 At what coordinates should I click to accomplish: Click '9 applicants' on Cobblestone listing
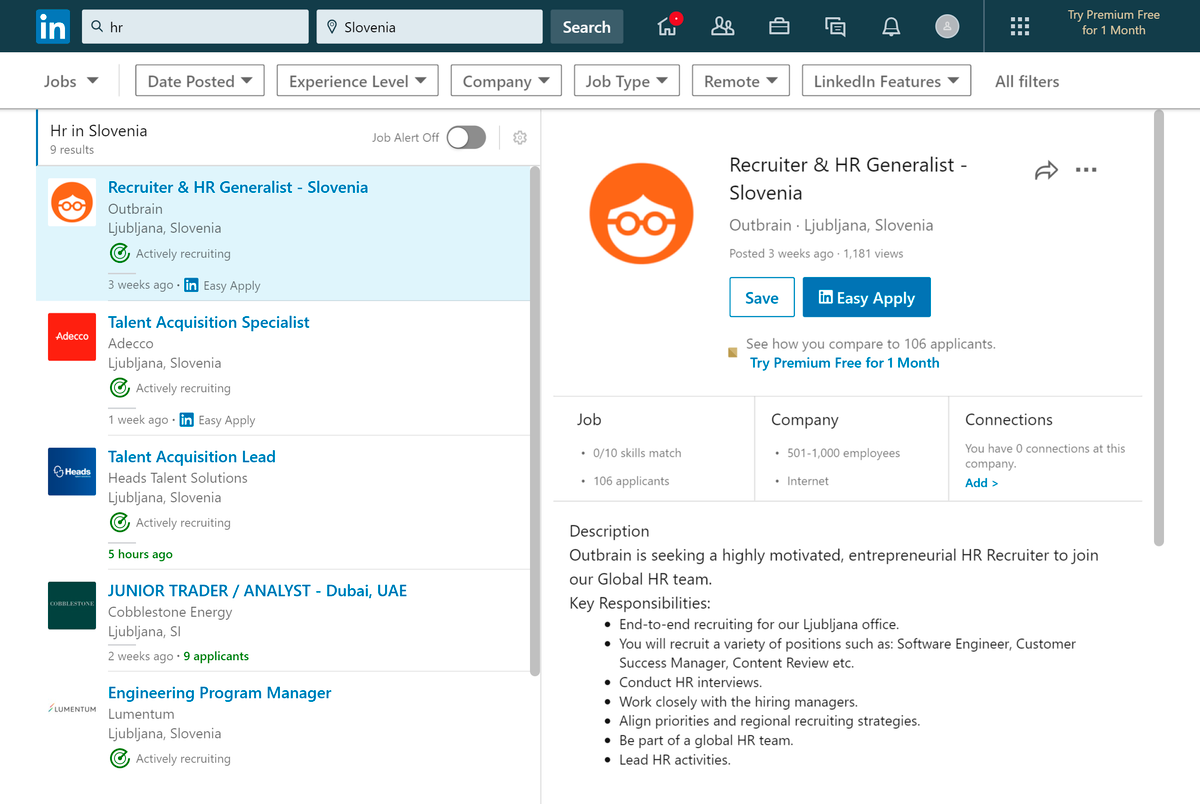click(216, 657)
